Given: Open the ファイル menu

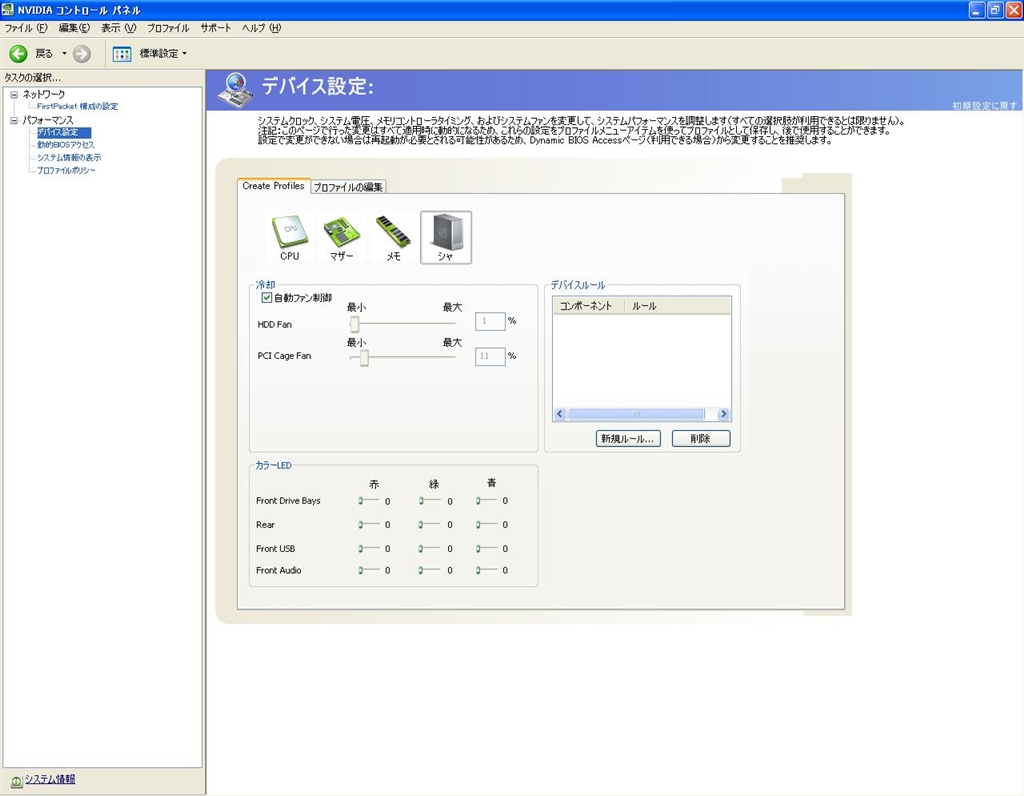Looking at the screenshot, I should (26, 28).
